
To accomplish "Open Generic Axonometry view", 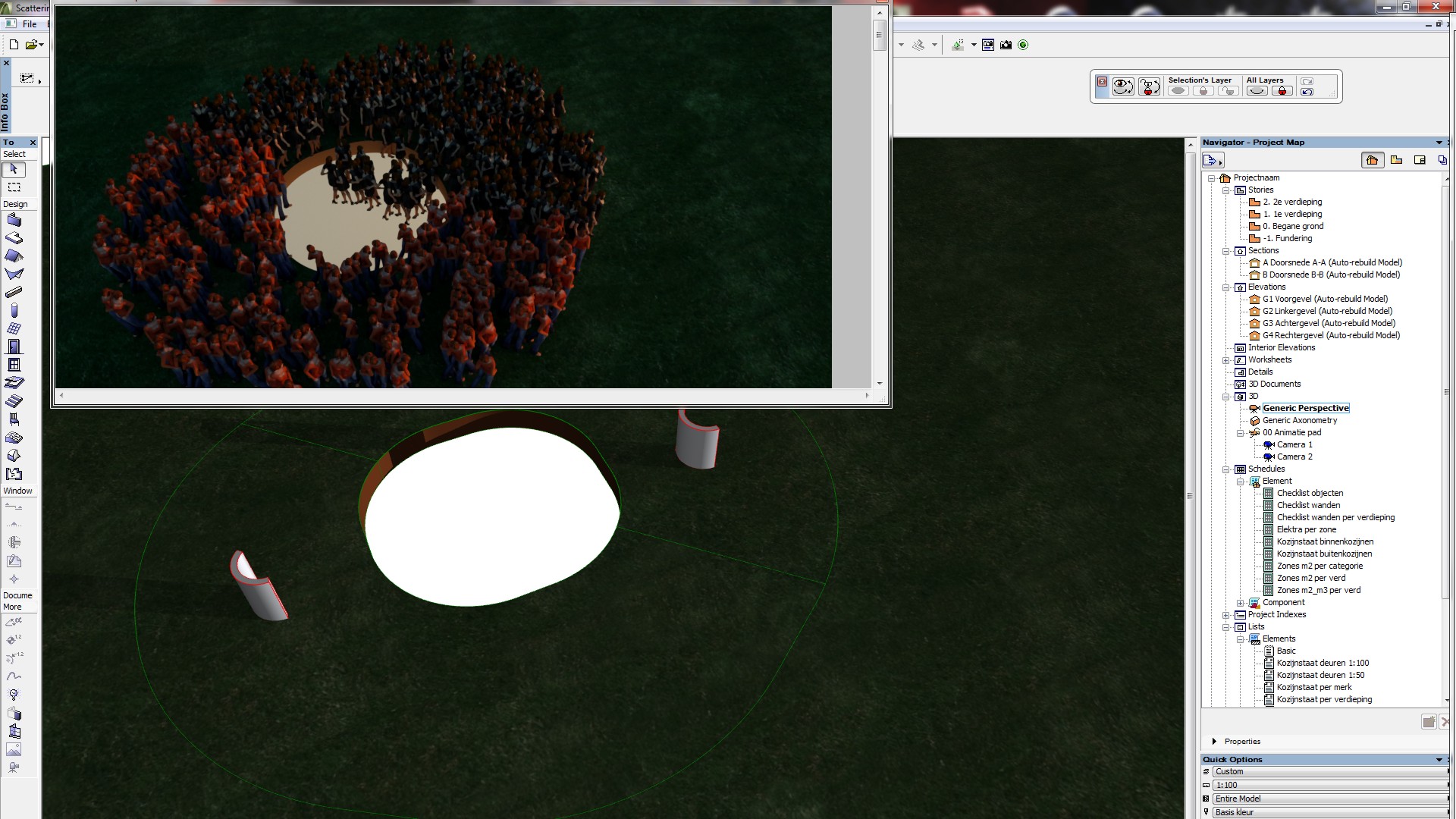I will click(1300, 421).
